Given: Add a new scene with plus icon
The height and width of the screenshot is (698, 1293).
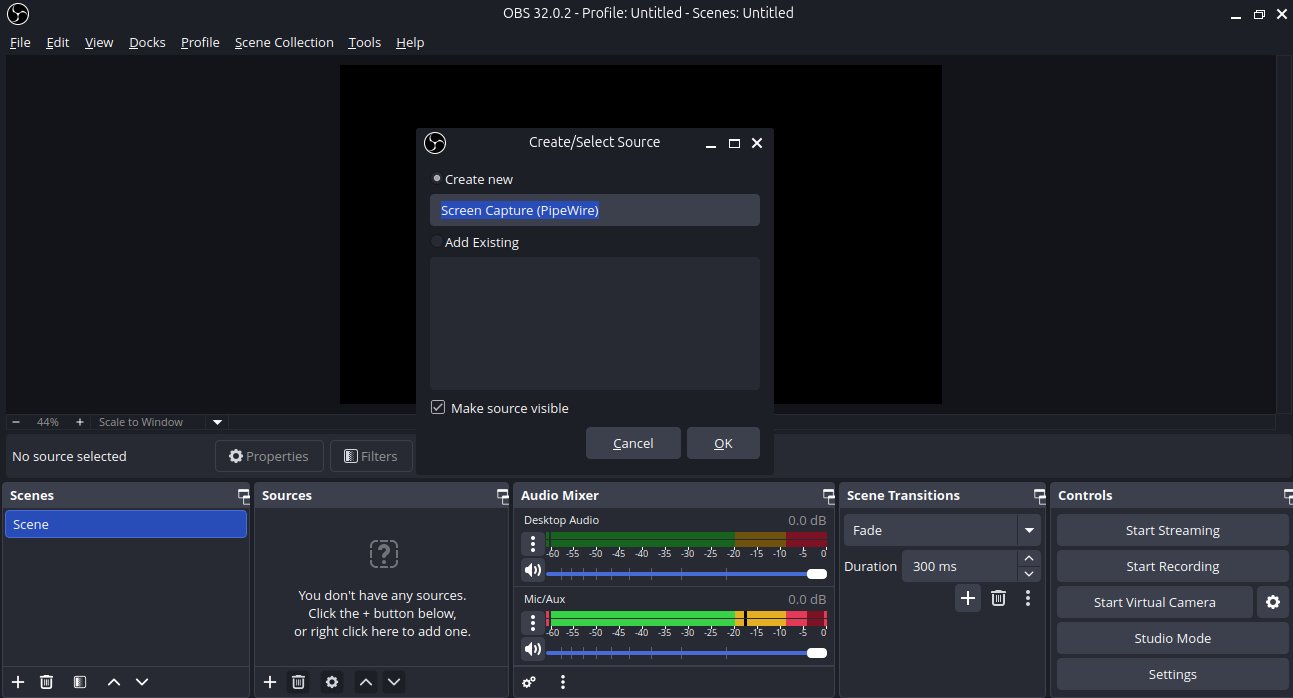Looking at the screenshot, I should point(18,682).
